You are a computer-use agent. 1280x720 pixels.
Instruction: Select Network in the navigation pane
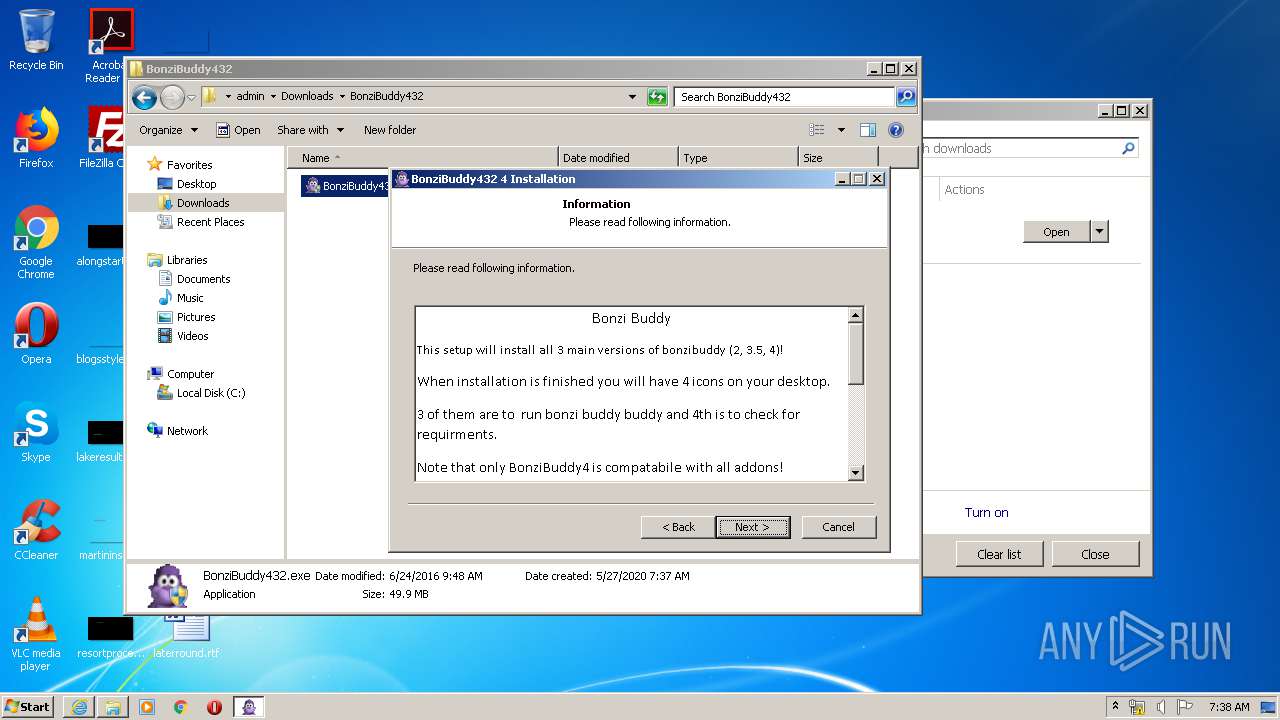(187, 431)
